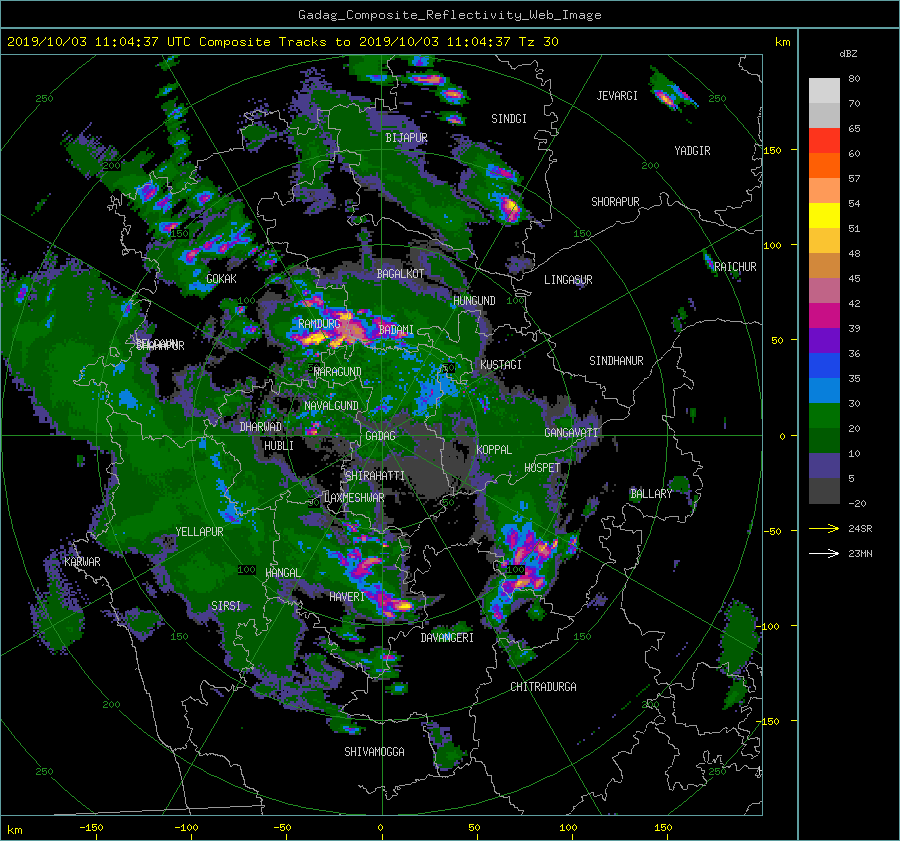Click the BADAMI label
Image resolution: width=900 pixels, height=841 pixels.
pos(396,330)
